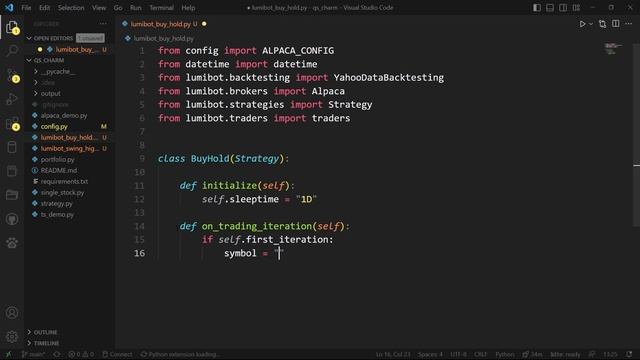640x360 pixels.
Task: Click the editor minimap preview
Action: point(613,49)
